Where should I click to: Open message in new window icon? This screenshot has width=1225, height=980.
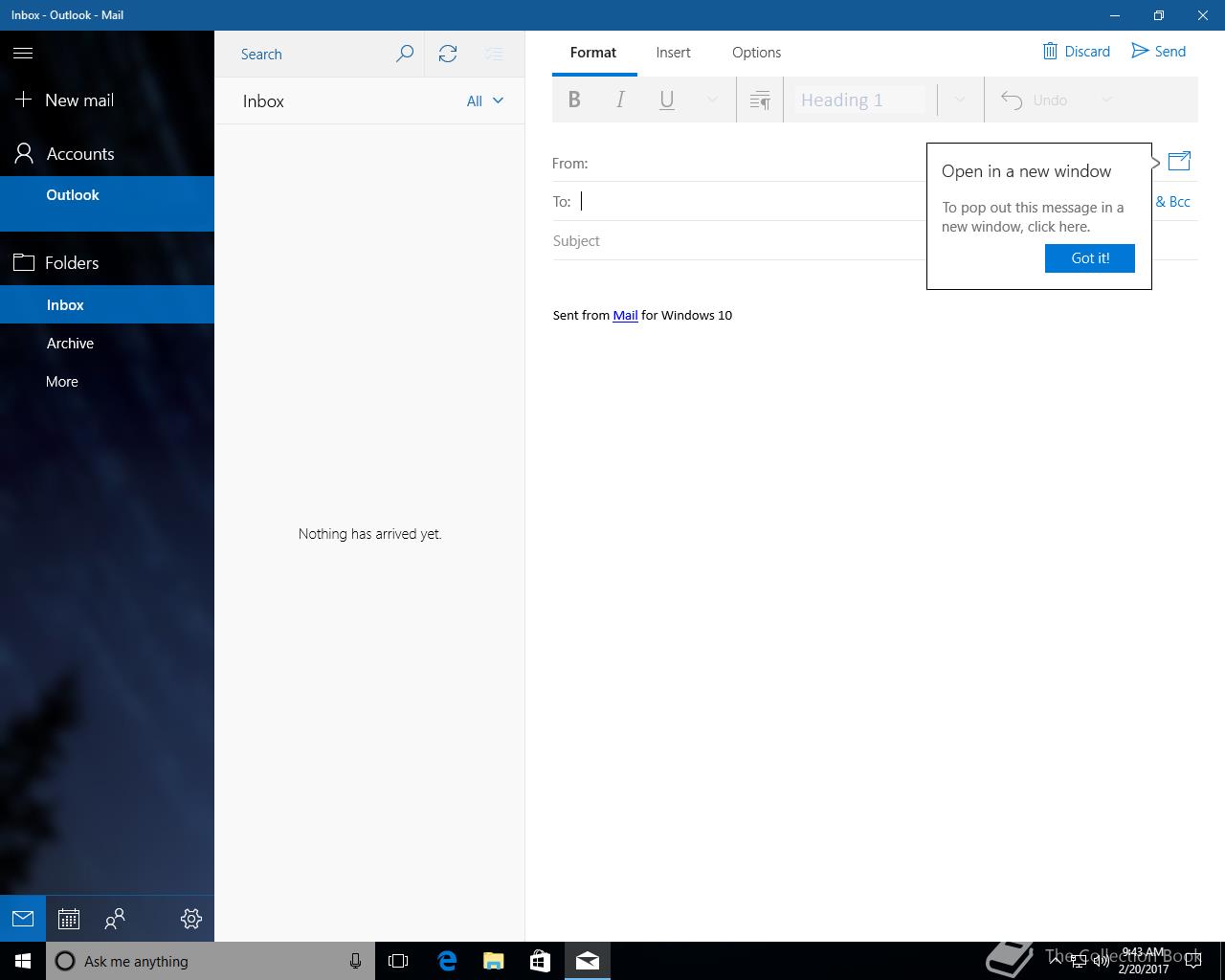[x=1179, y=161]
